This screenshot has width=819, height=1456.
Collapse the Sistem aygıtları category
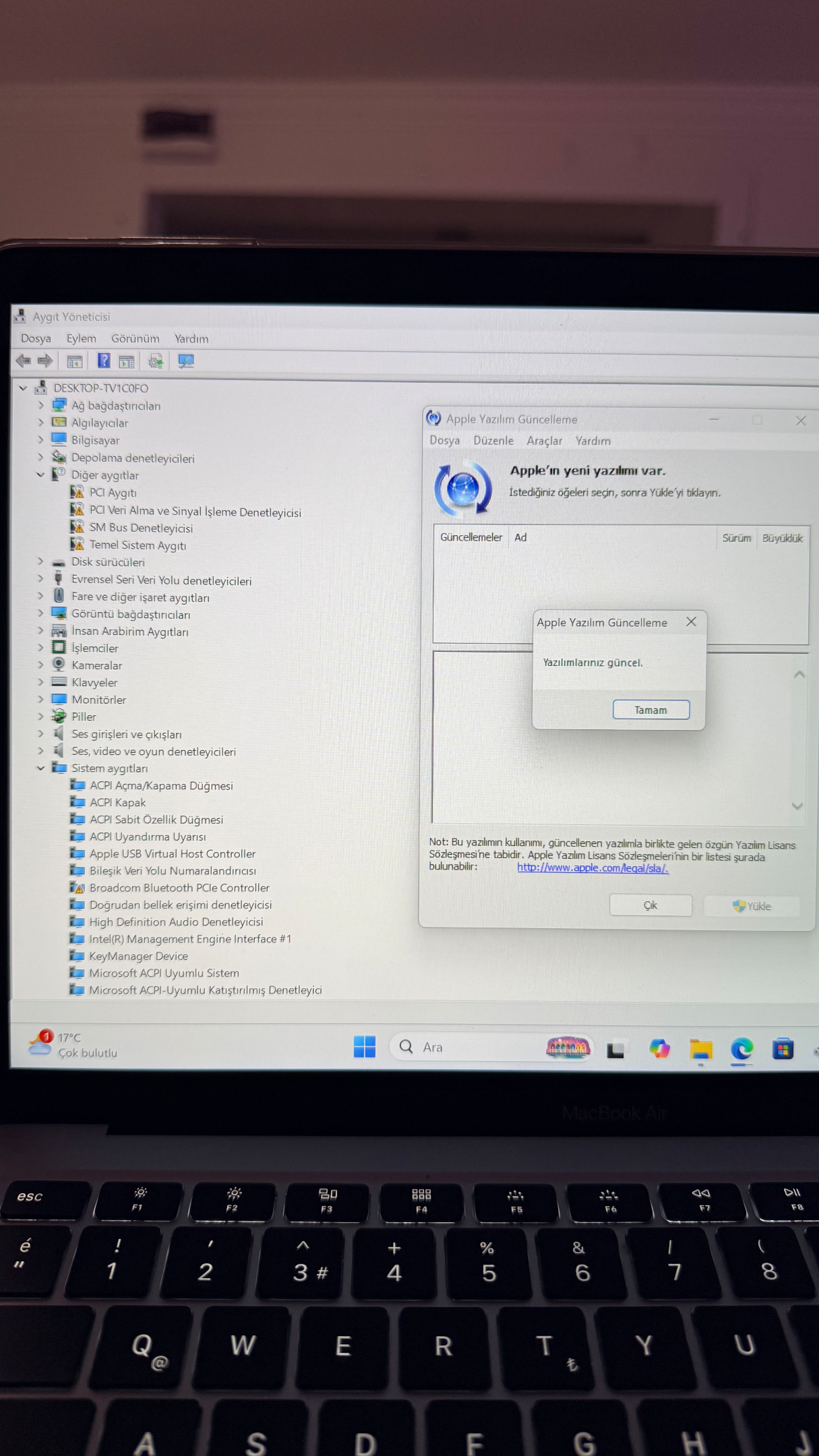pyautogui.click(x=41, y=768)
